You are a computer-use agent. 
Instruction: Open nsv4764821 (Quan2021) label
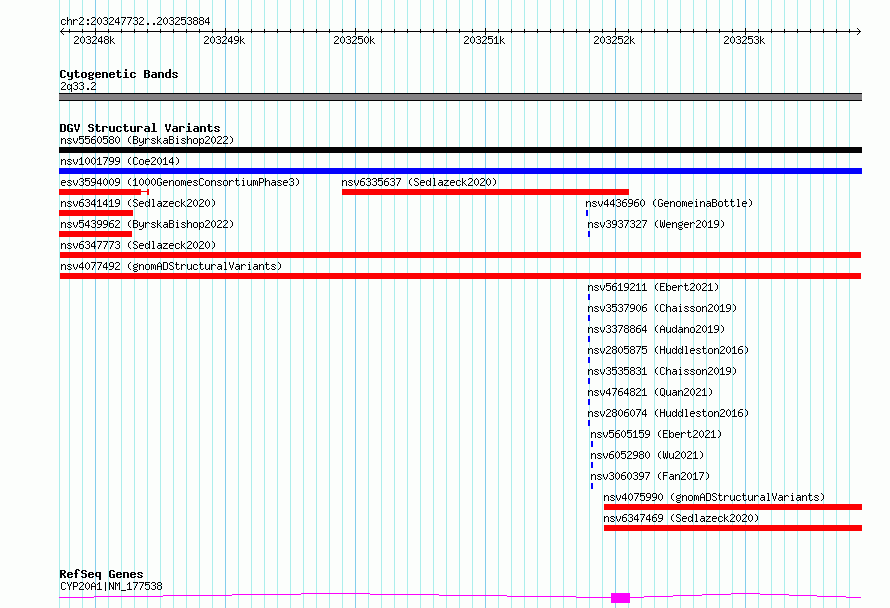coord(650,392)
